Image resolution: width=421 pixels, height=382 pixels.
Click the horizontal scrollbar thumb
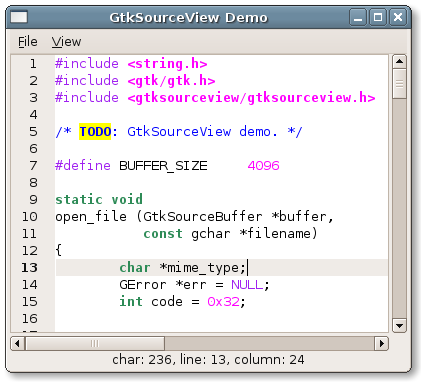click(x=95, y=343)
